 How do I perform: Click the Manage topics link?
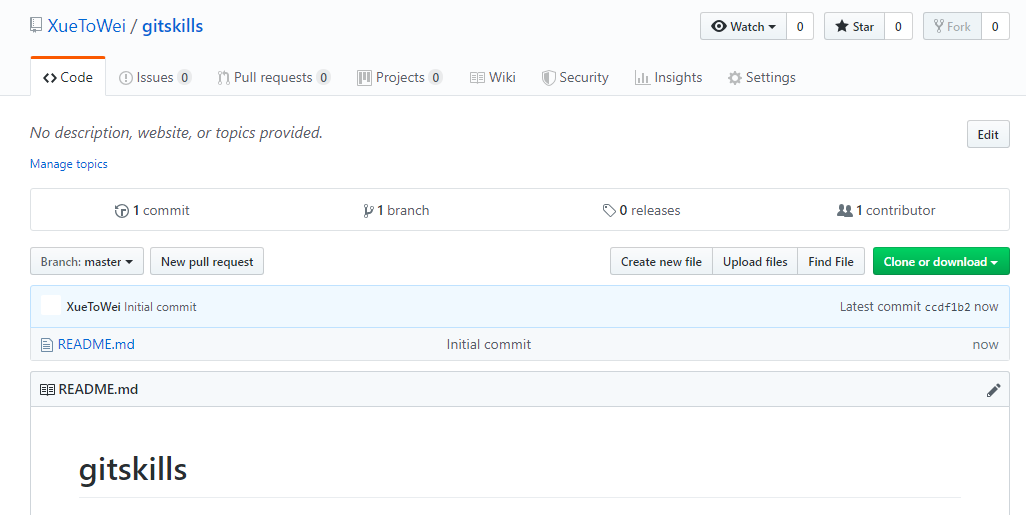(x=69, y=164)
